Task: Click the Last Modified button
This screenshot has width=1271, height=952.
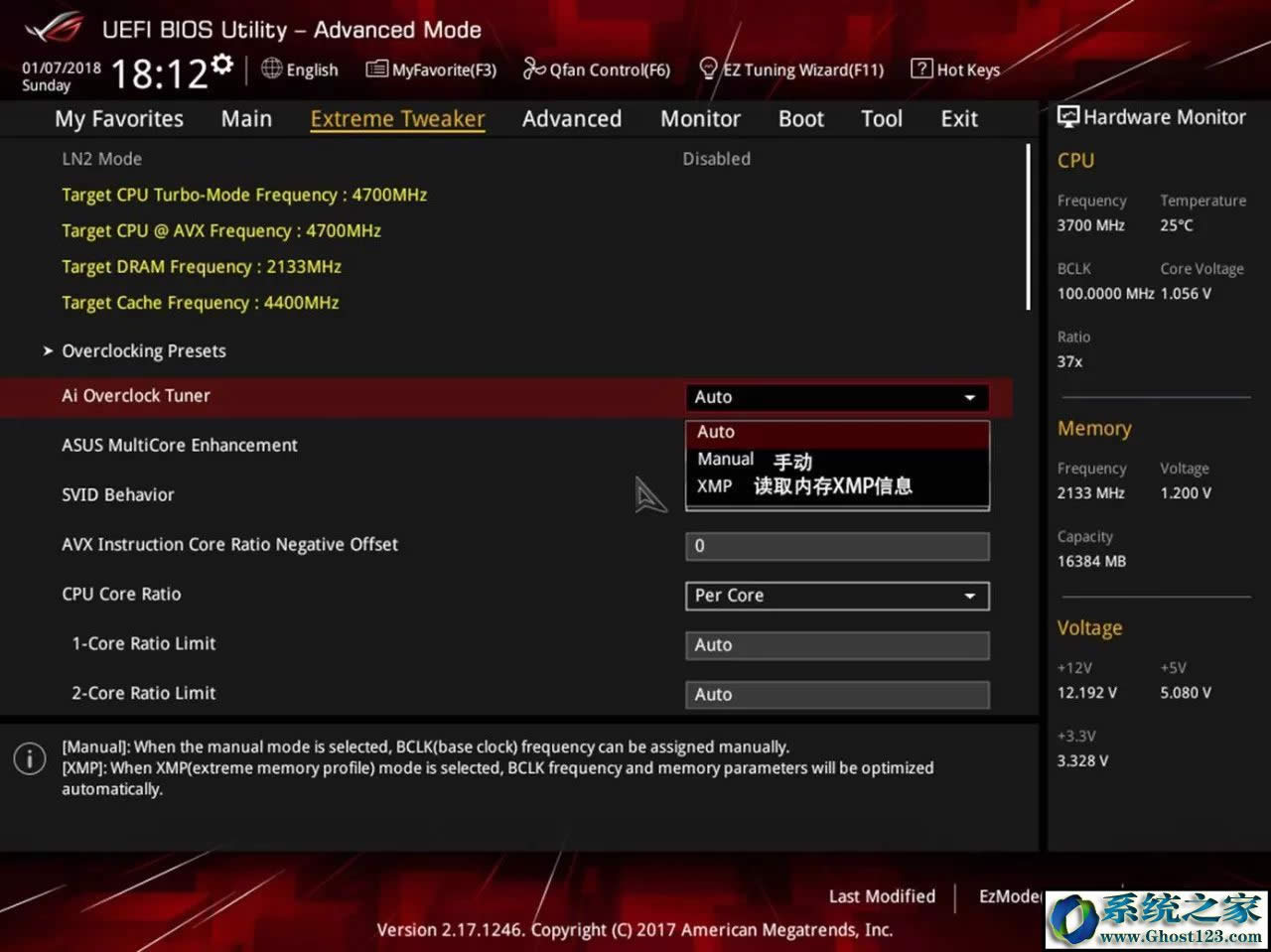Action: coord(882,896)
